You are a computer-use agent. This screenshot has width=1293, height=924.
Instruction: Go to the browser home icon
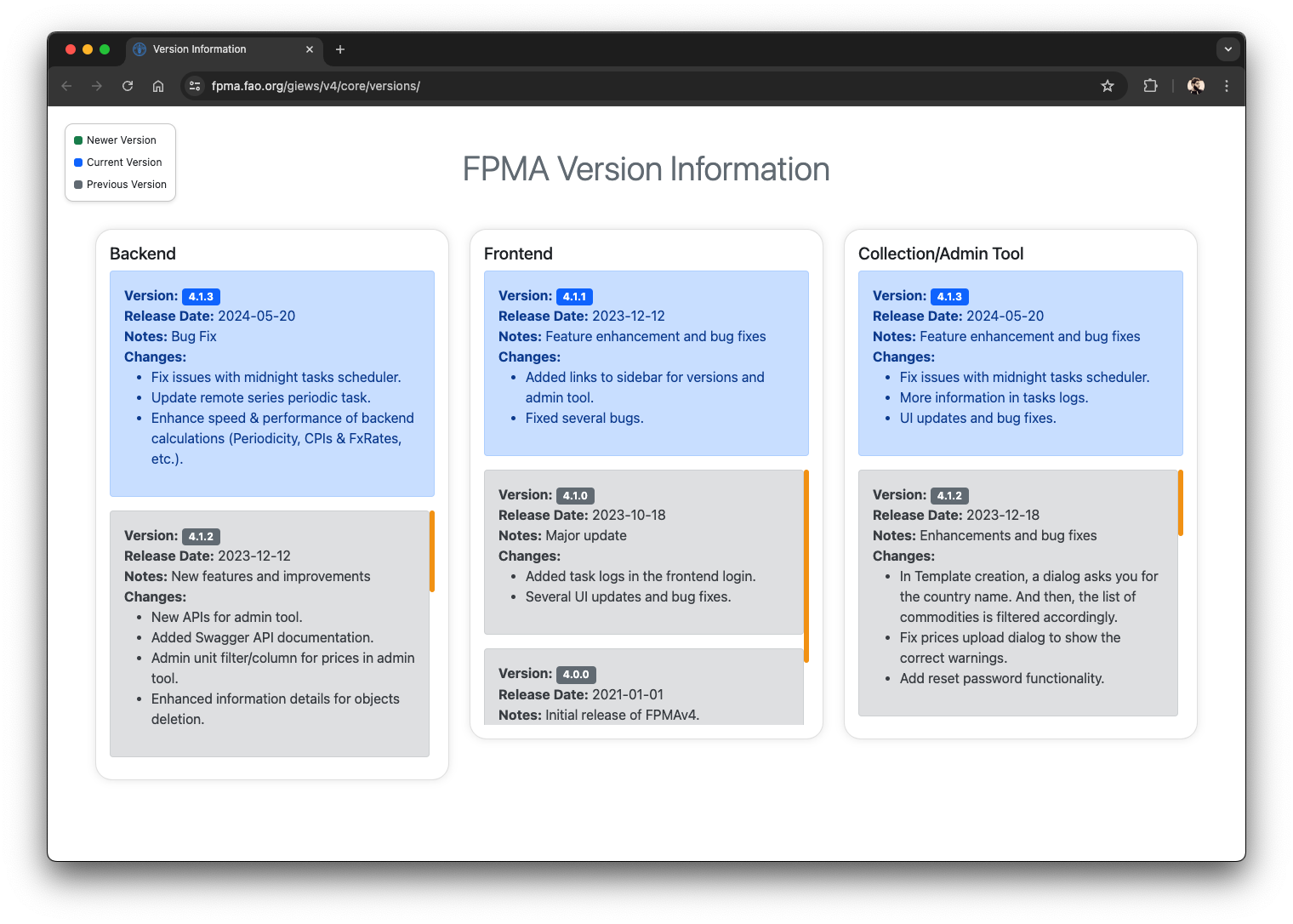[x=158, y=86]
